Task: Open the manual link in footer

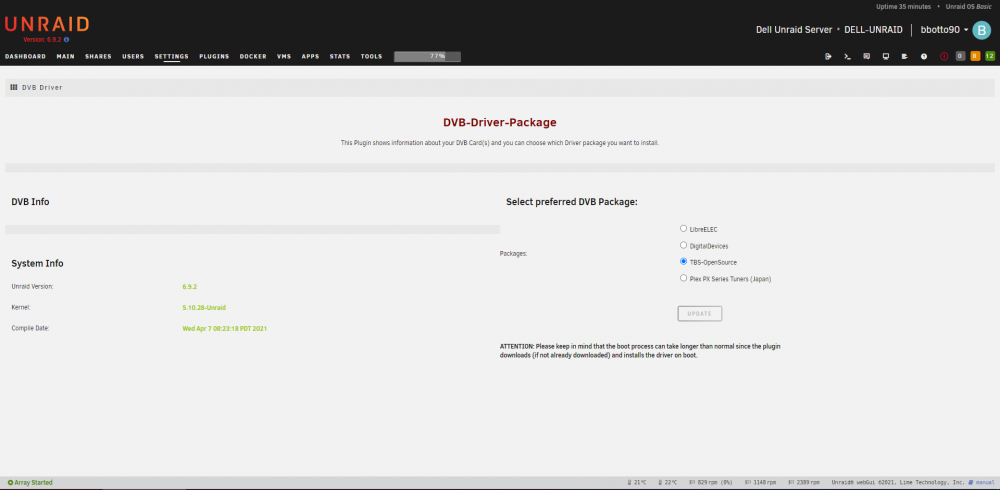Action: [x=985, y=482]
